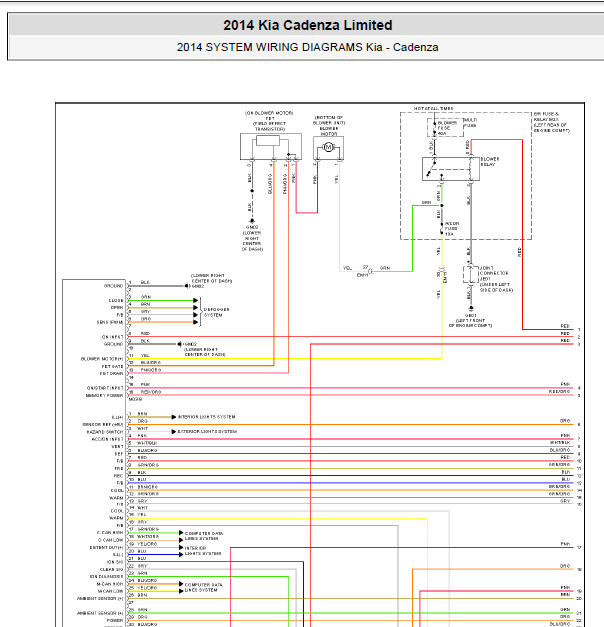Click the '2014 Kia Cadenza Limited' title
The image size is (604, 627).
[x=308, y=25]
